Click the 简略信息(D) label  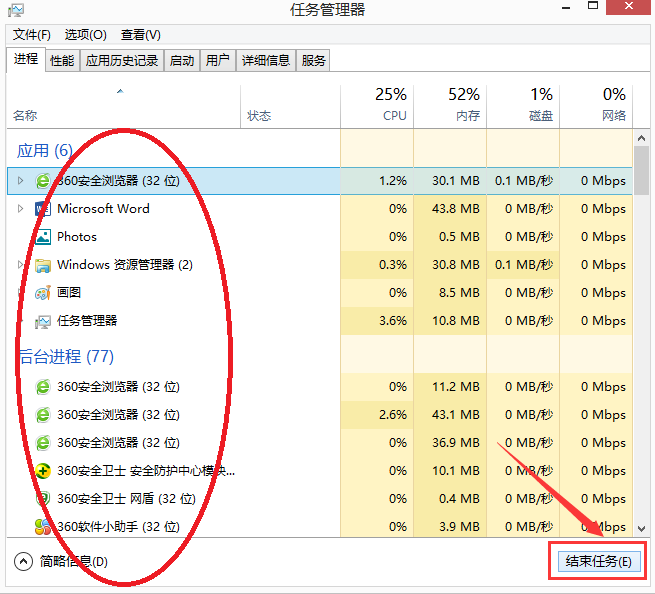(74, 561)
